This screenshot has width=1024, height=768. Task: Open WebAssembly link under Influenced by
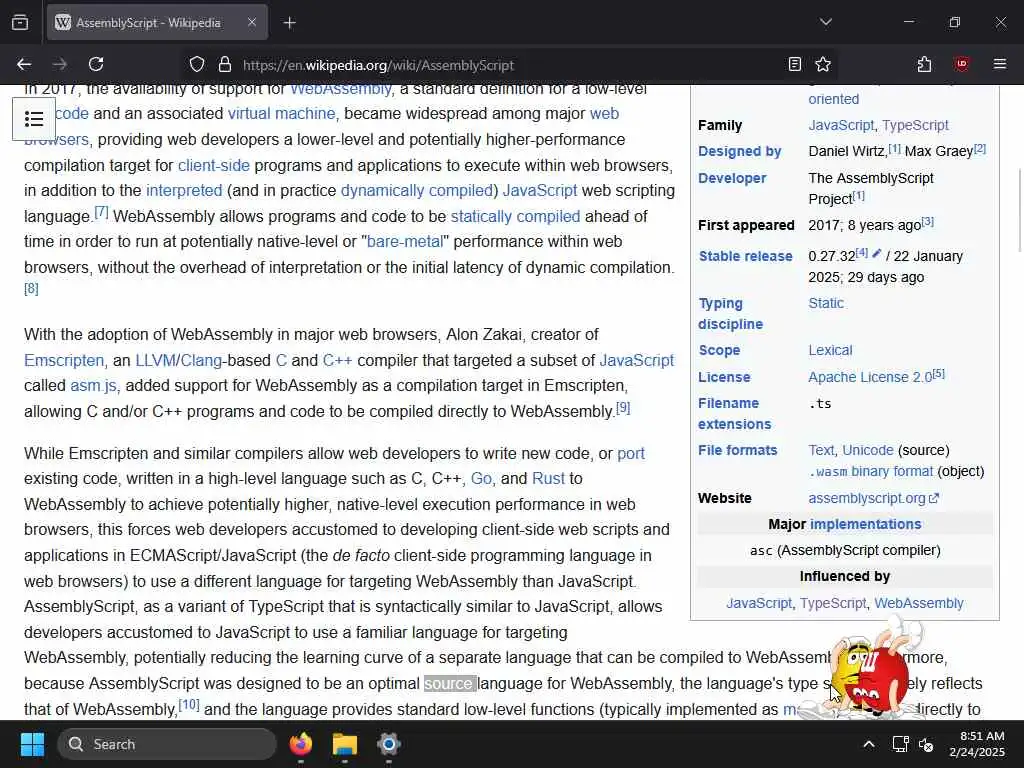click(x=918, y=603)
